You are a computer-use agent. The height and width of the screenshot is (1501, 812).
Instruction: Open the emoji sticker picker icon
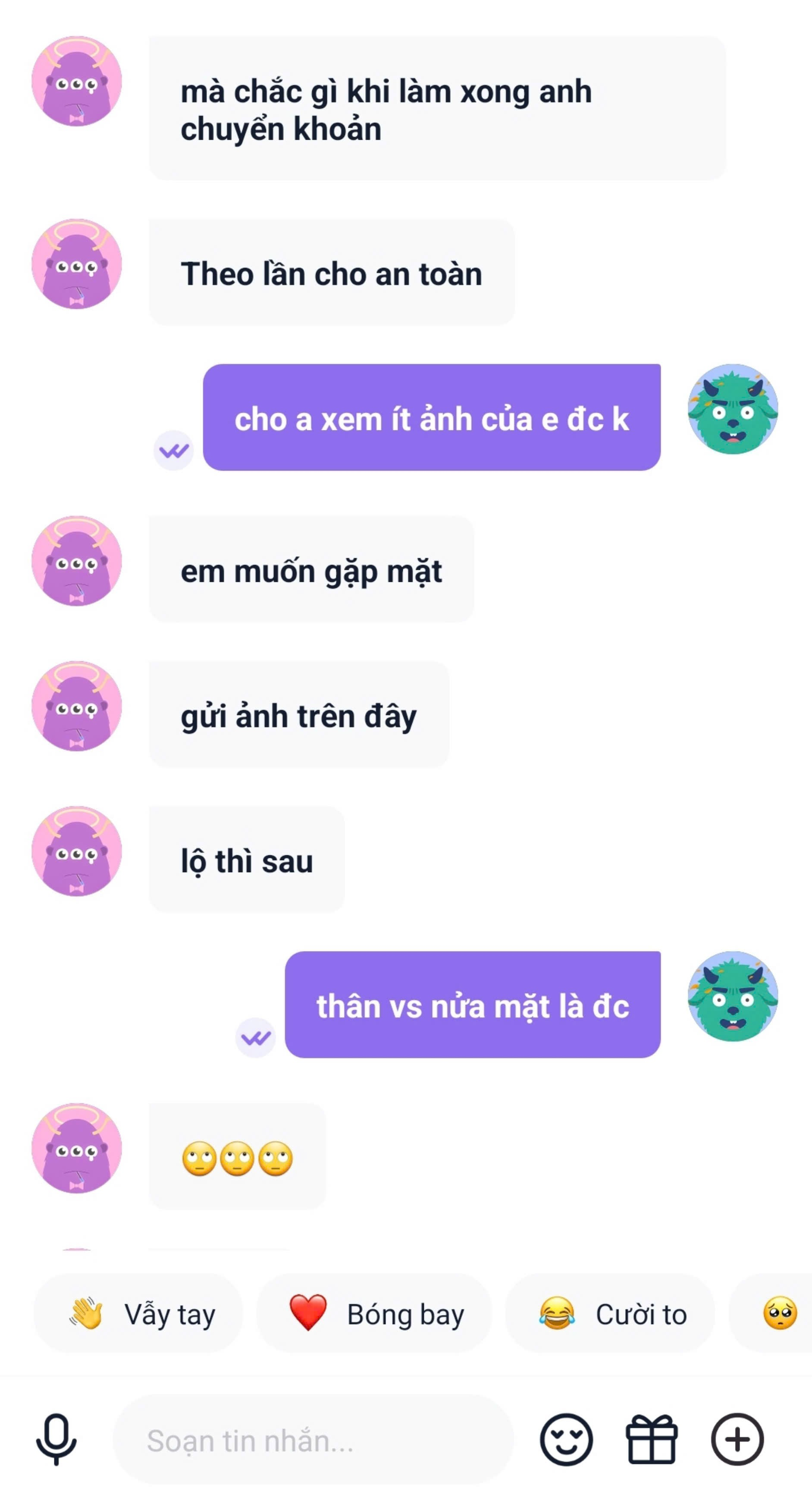click(566, 1439)
